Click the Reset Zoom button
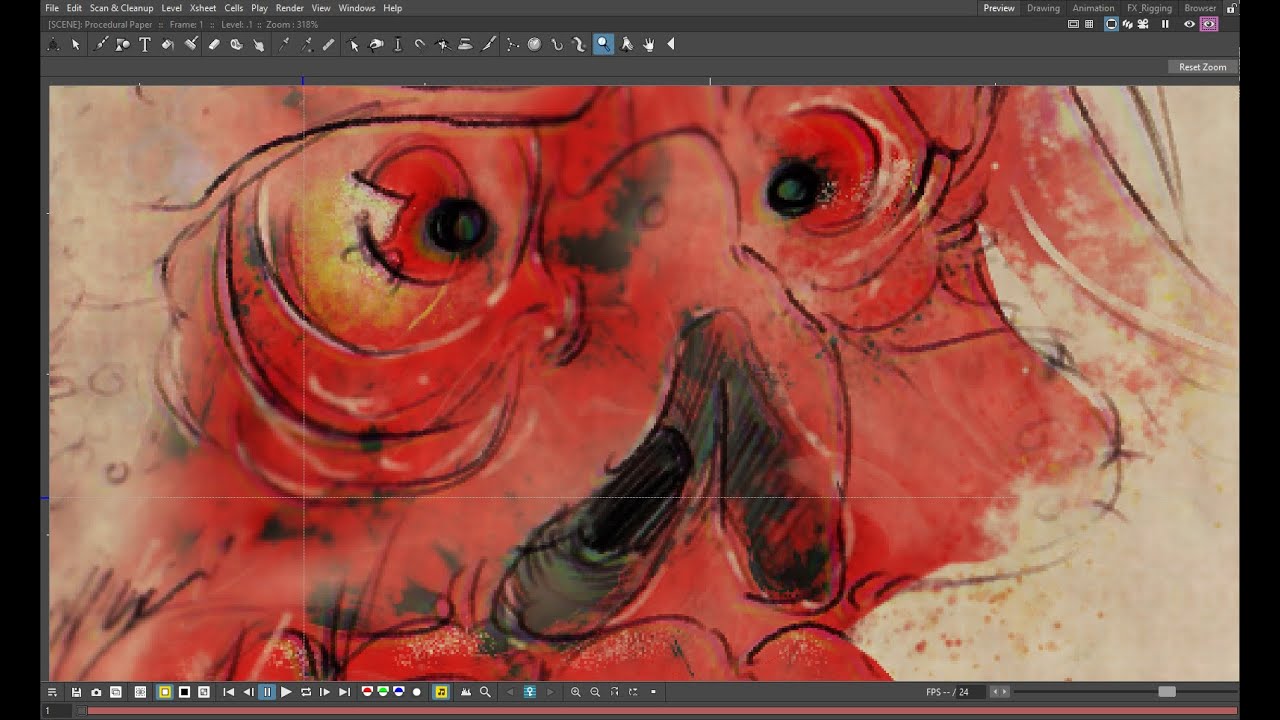 click(x=1202, y=67)
